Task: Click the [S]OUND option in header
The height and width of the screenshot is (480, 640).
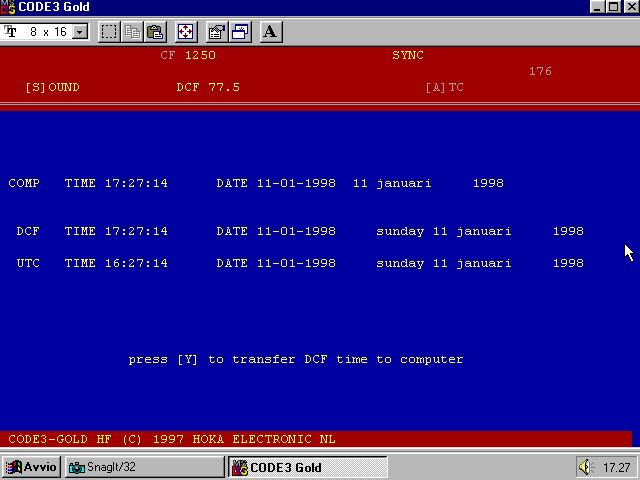Action: (52, 87)
